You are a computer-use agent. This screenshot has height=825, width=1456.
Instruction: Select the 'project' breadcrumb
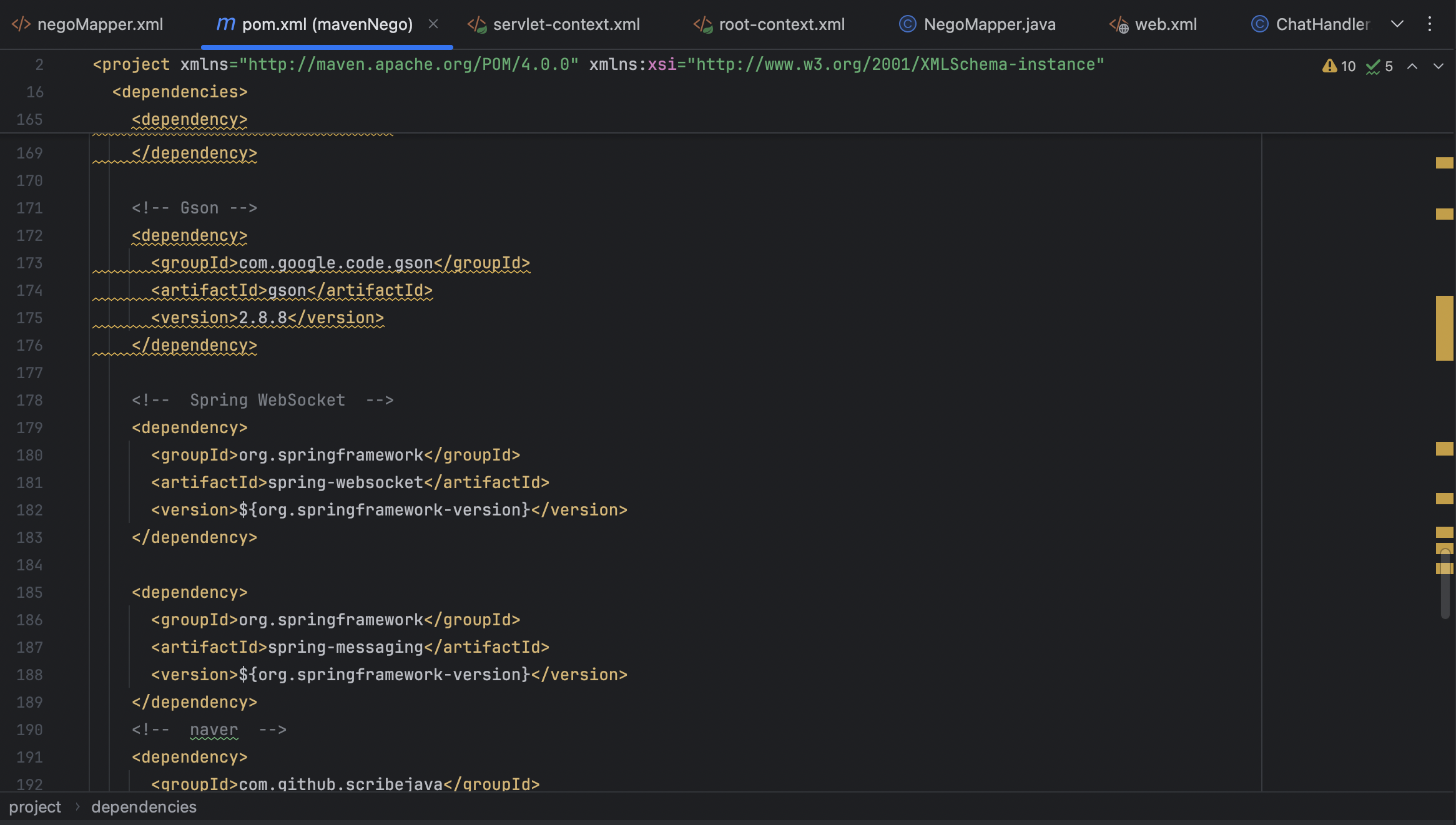click(x=35, y=807)
